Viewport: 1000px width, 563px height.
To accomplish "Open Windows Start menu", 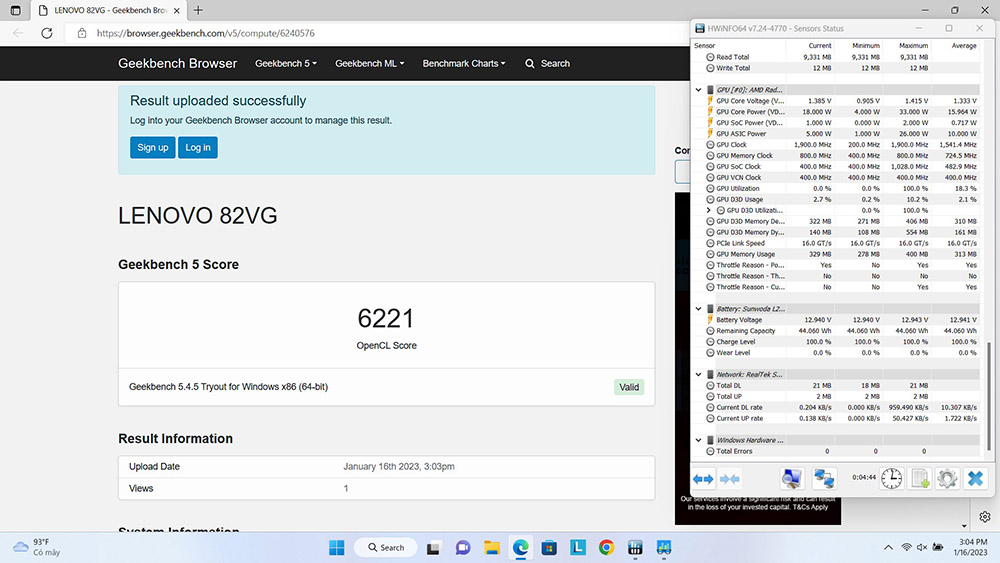I will tap(337, 547).
